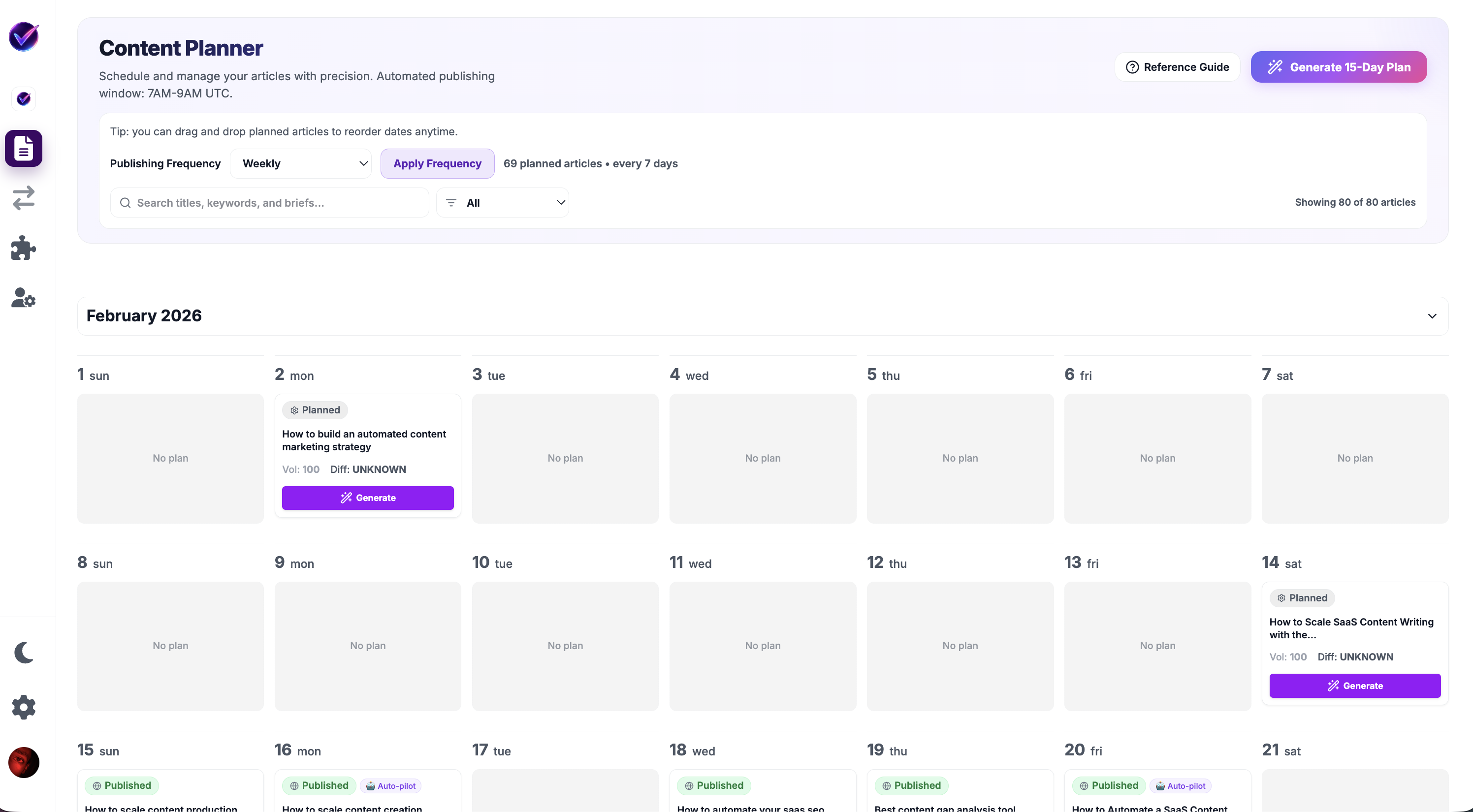Toggle Auto-pilot on the February 20 article

[1180, 786]
